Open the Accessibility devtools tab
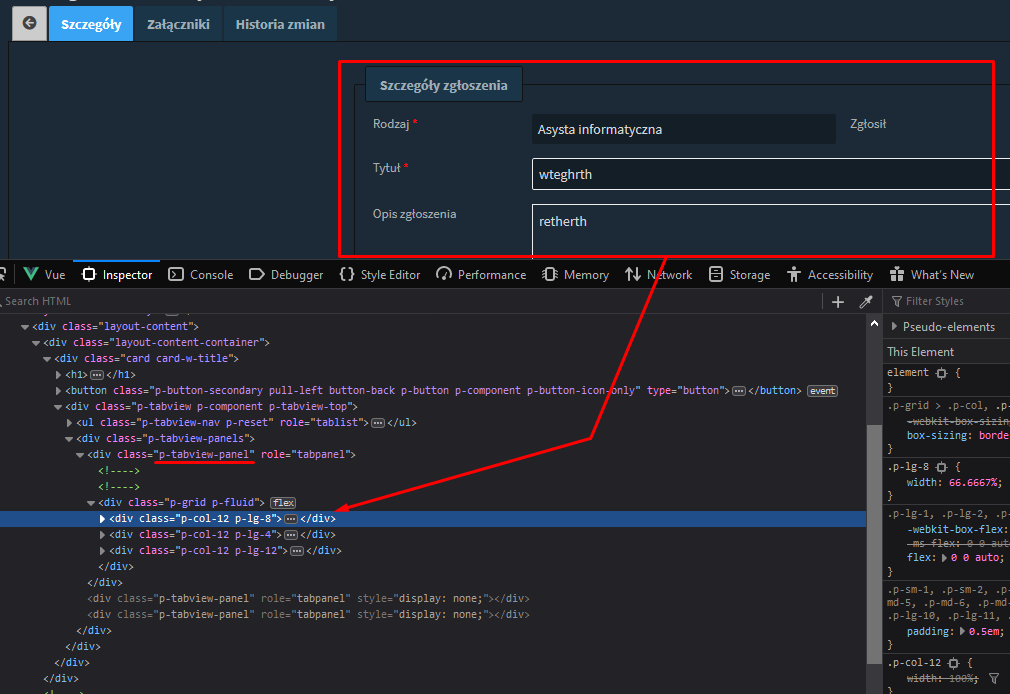The width and height of the screenshot is (1010, 694). coord(830,275)
